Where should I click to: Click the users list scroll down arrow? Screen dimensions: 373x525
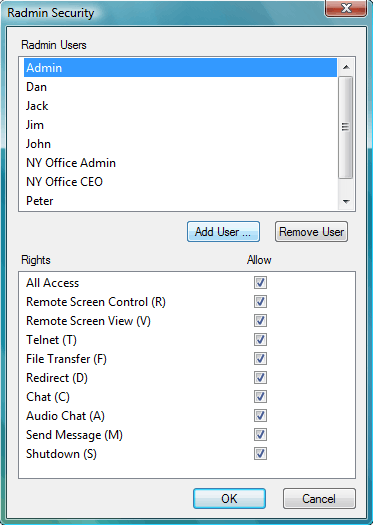tap(346, 202)
